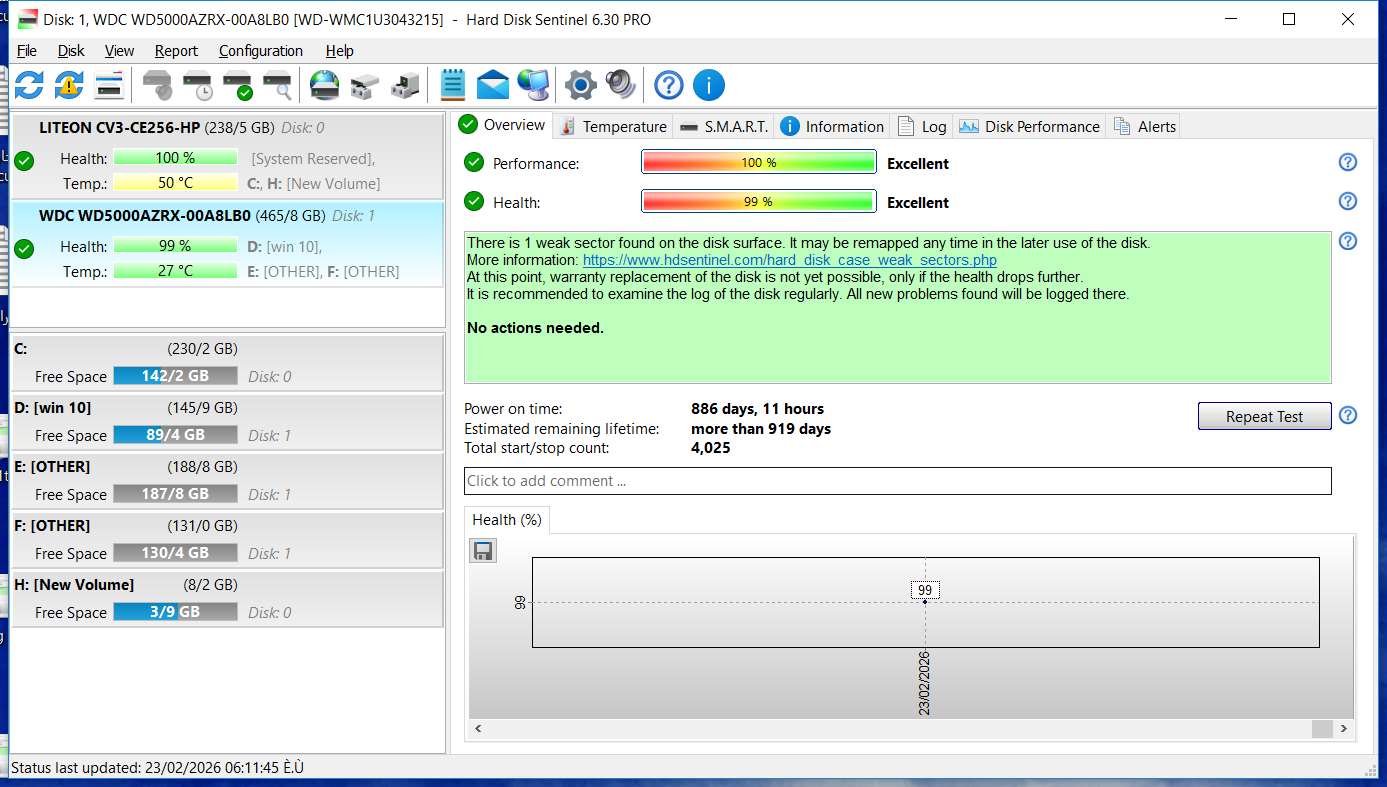Click refresh icon with yellow warning sign
This screenshot has height=787, width=1387.
click(x=68, y=85)
